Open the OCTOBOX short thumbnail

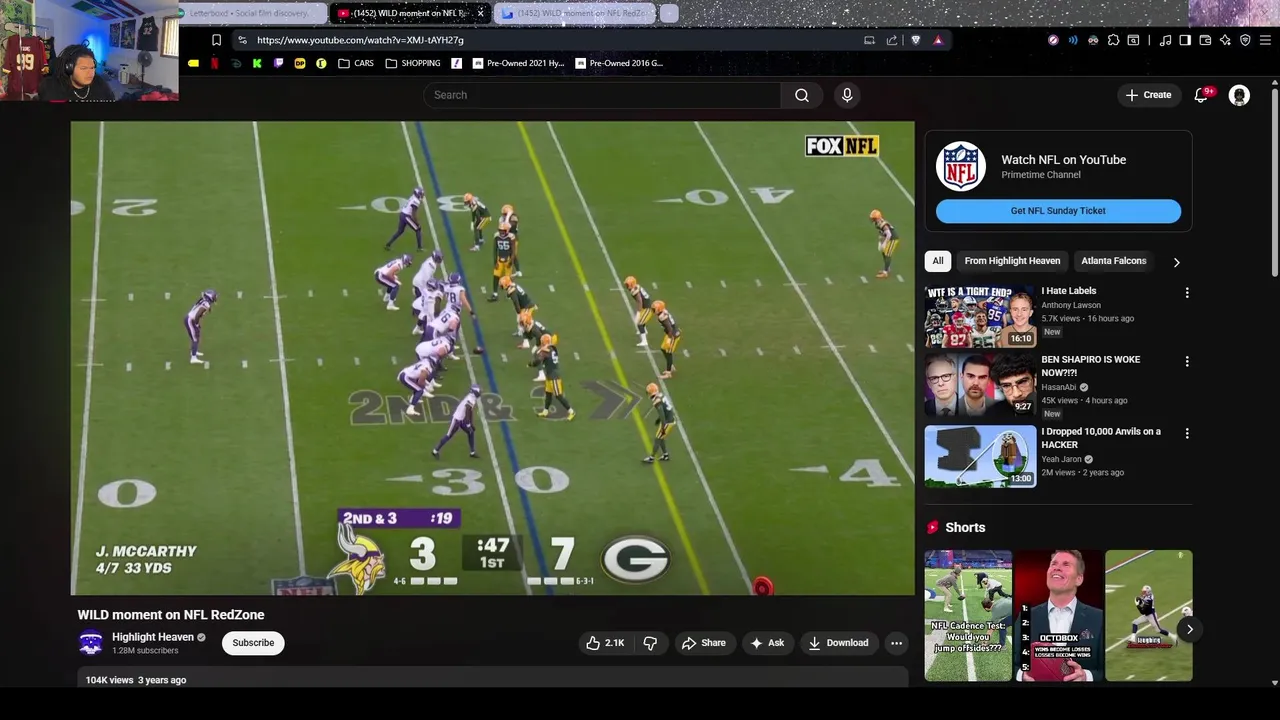1058,615
